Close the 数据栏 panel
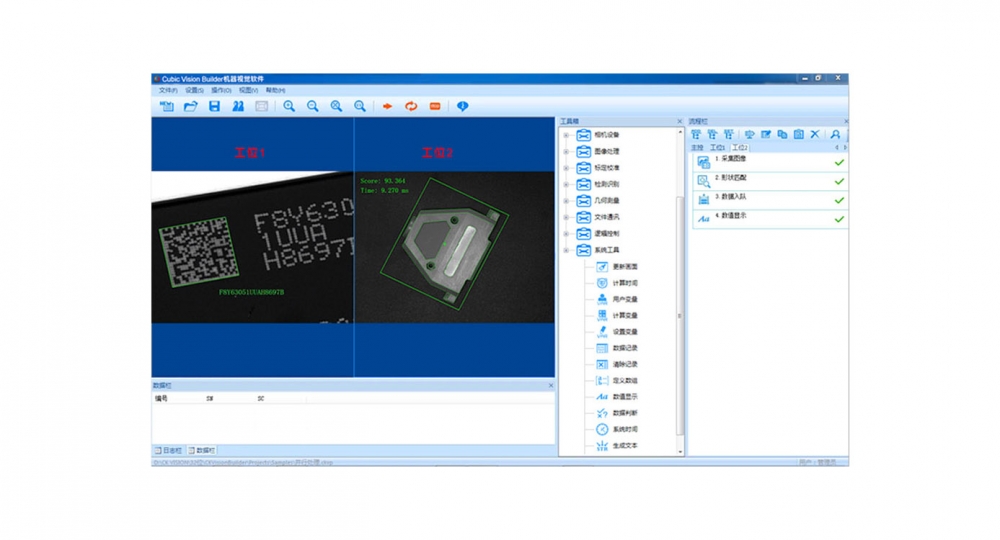The height and width of the screenshot is (540, 1000). [x=551, y=385]
